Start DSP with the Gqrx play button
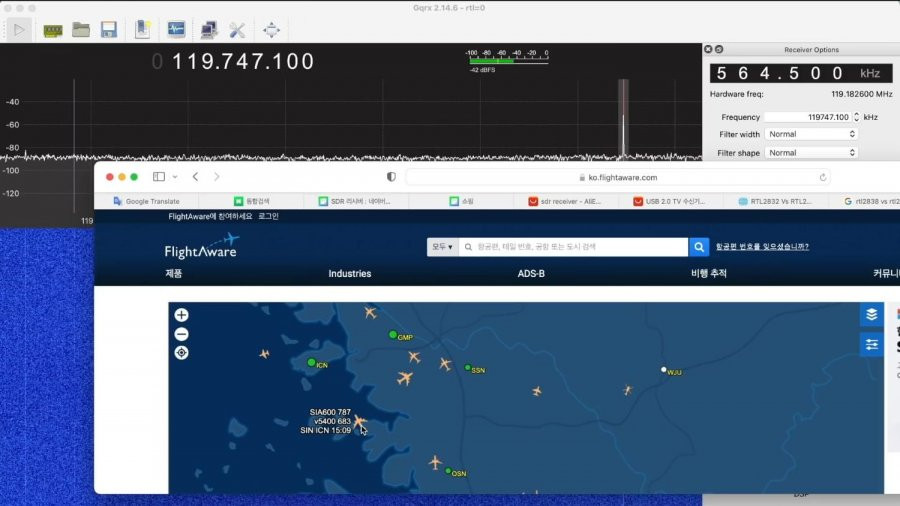 click(19, 30)
